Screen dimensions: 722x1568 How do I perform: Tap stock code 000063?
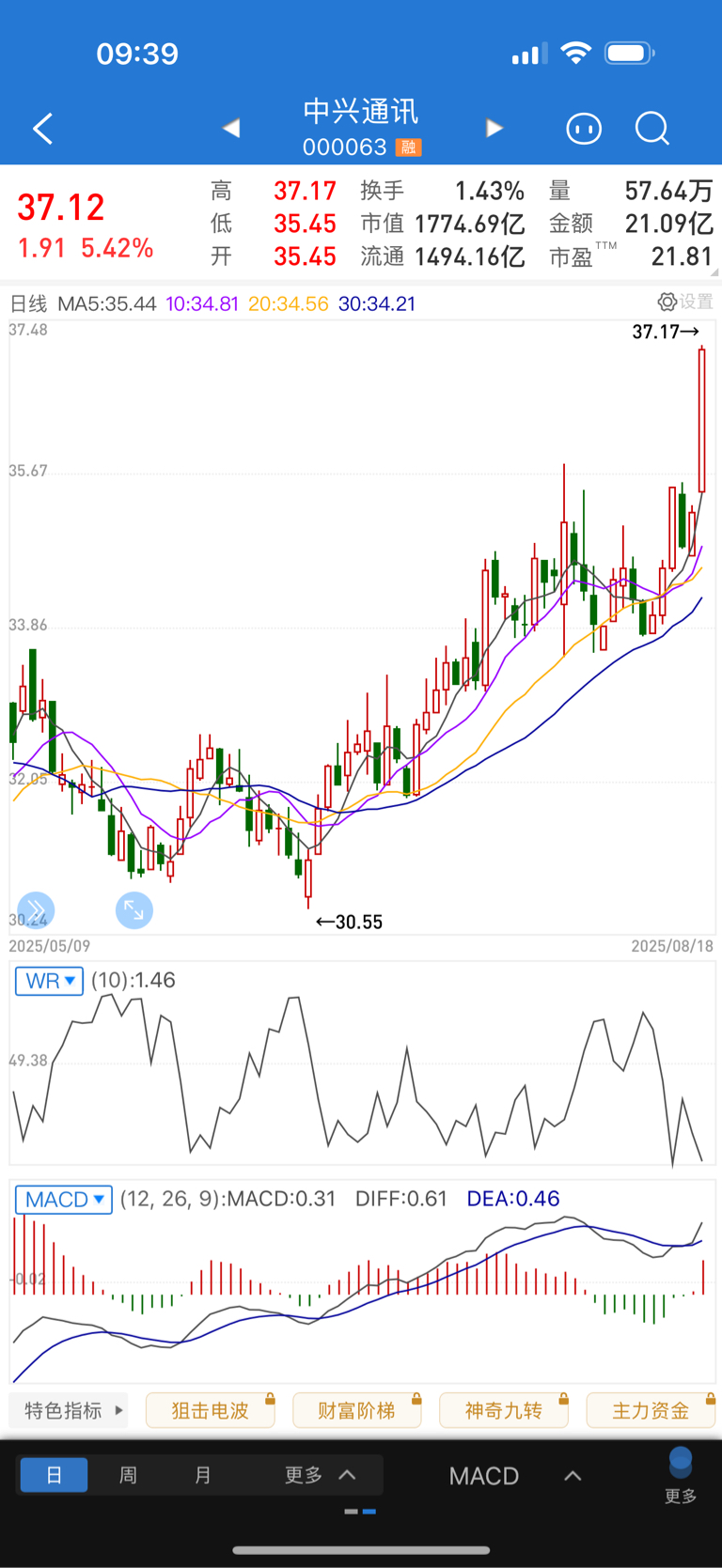coord(345,147)
